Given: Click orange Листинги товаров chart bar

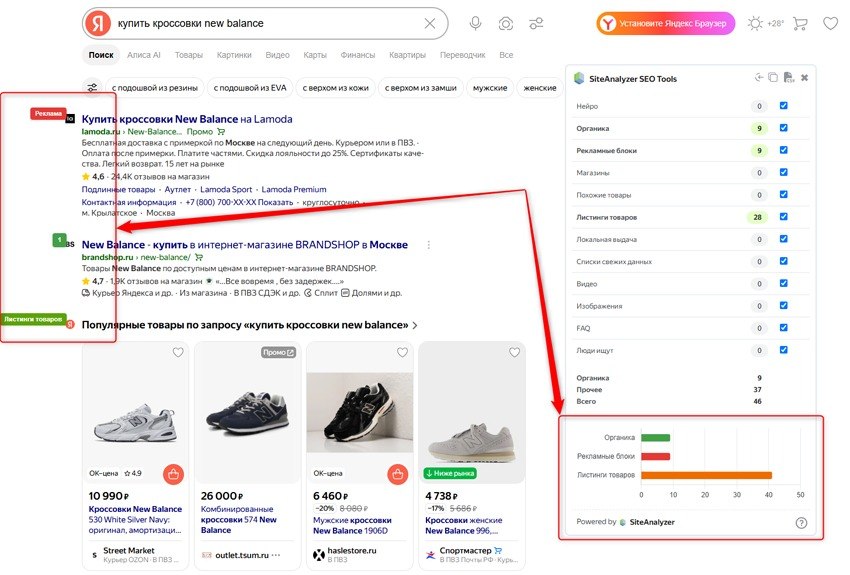Looking at the screenshot, I should 706,475.
